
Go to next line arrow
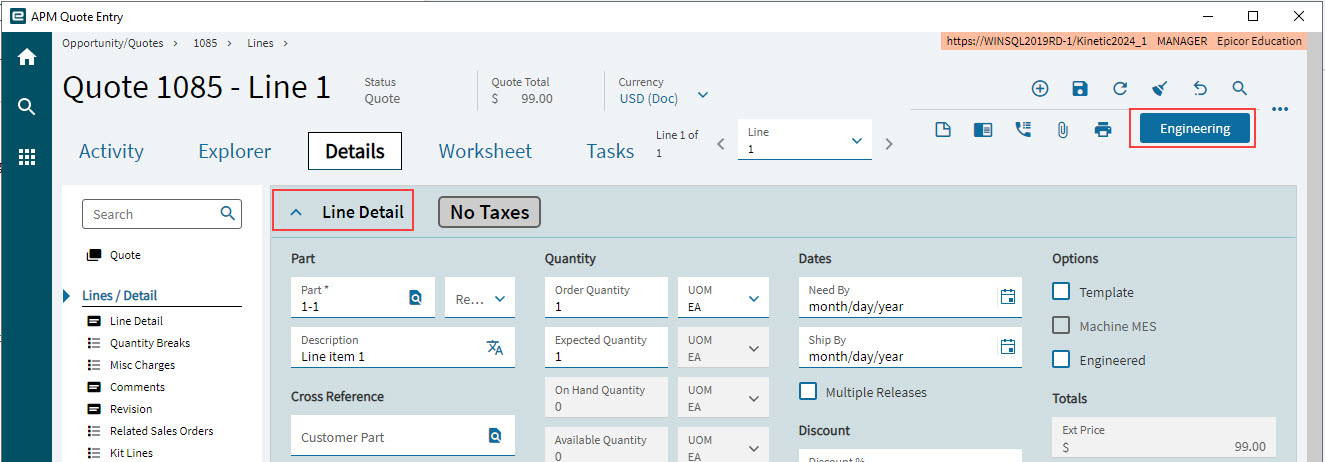888,144
